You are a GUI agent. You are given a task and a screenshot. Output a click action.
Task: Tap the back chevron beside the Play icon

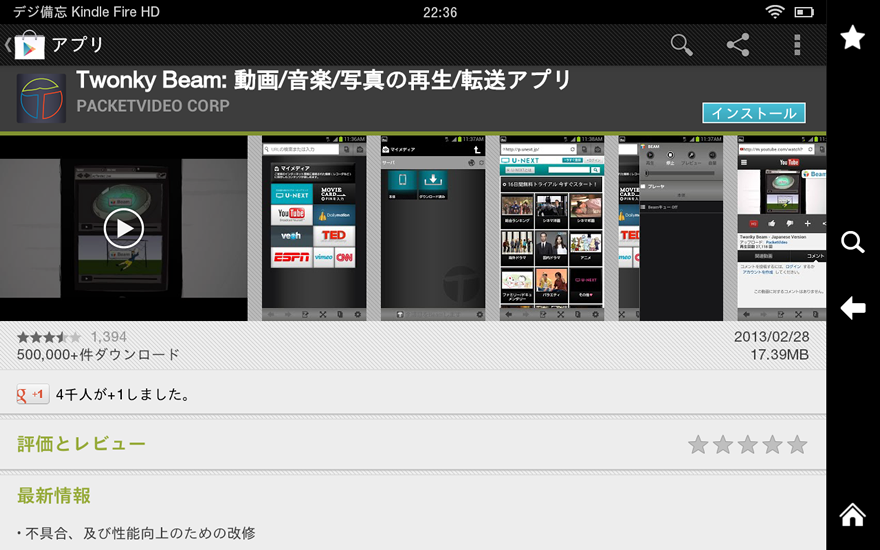pos(7,45)
